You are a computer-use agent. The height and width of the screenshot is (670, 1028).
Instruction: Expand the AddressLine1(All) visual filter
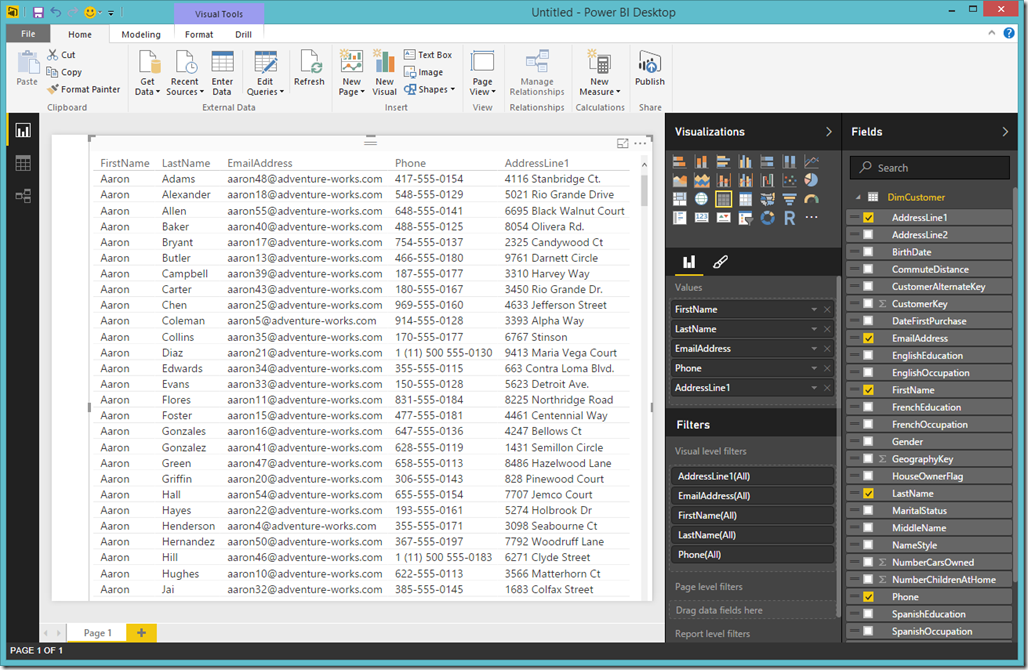[x=752, y=477]
